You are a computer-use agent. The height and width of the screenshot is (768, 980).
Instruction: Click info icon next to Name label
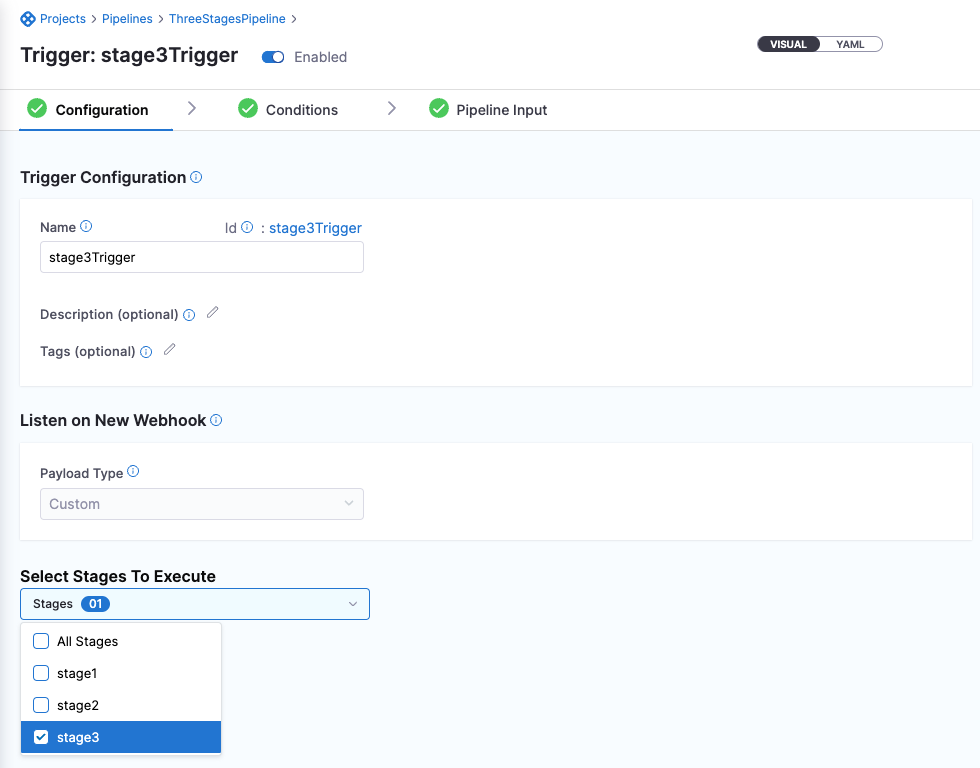[x=86, y=227]
